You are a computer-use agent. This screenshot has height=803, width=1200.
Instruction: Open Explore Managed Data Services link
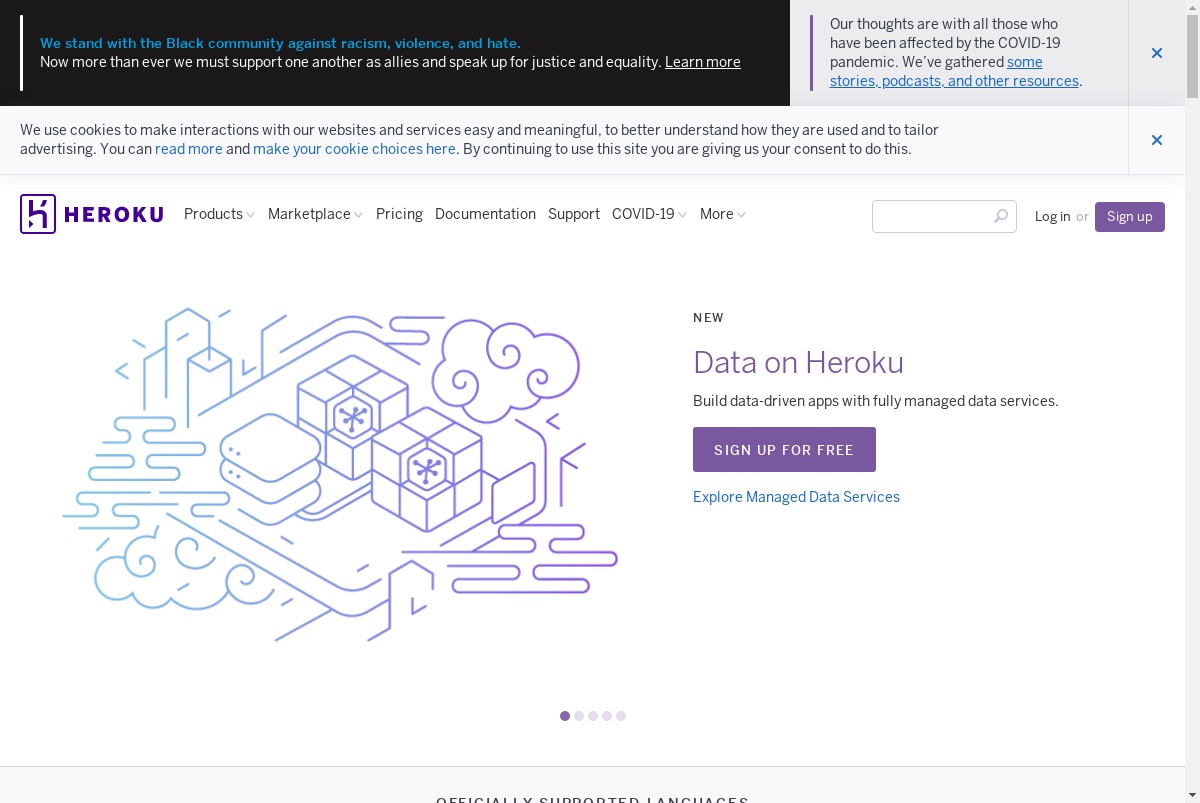click(x=796, y=497)
